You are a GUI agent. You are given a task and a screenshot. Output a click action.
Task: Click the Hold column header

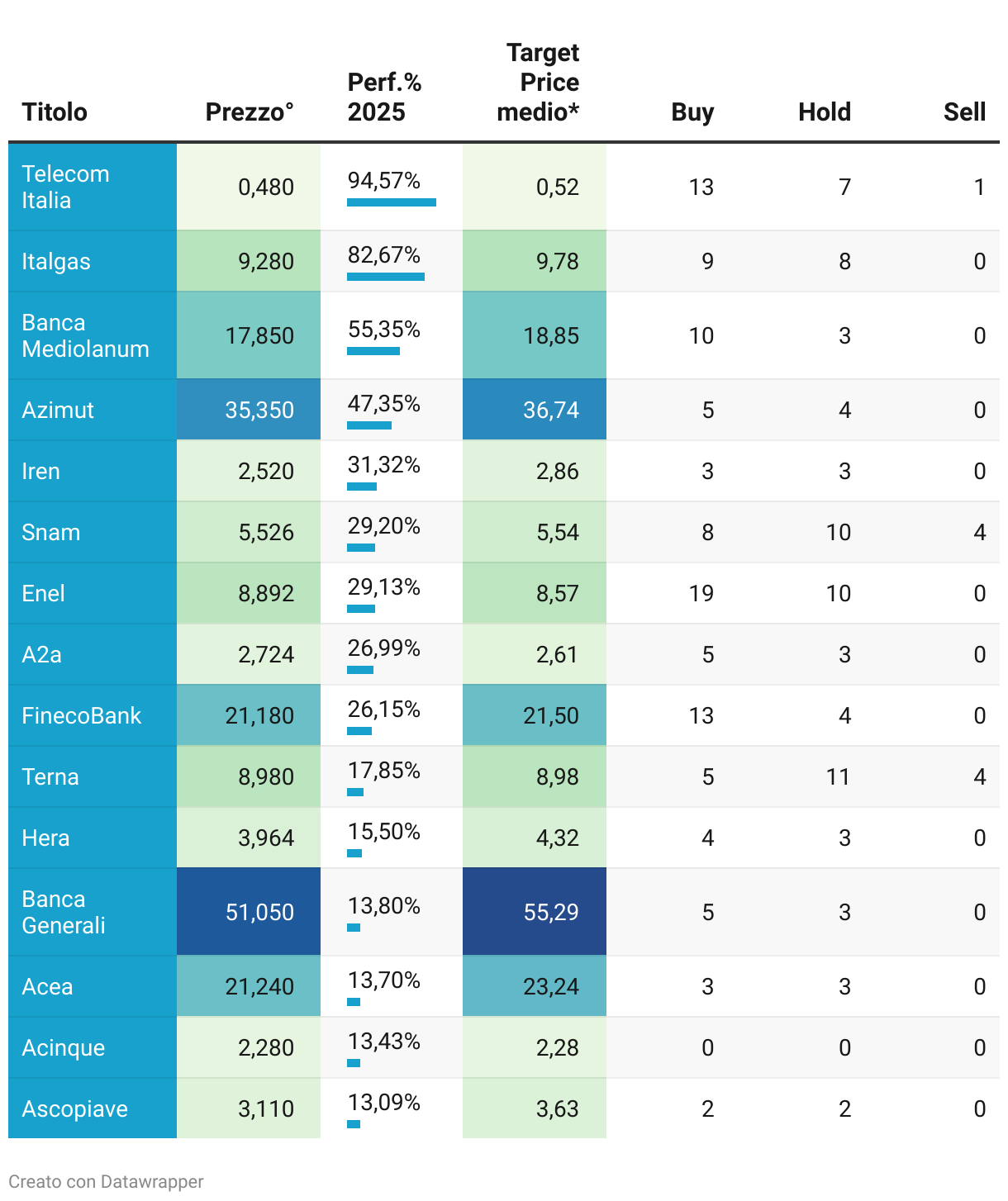824,112
